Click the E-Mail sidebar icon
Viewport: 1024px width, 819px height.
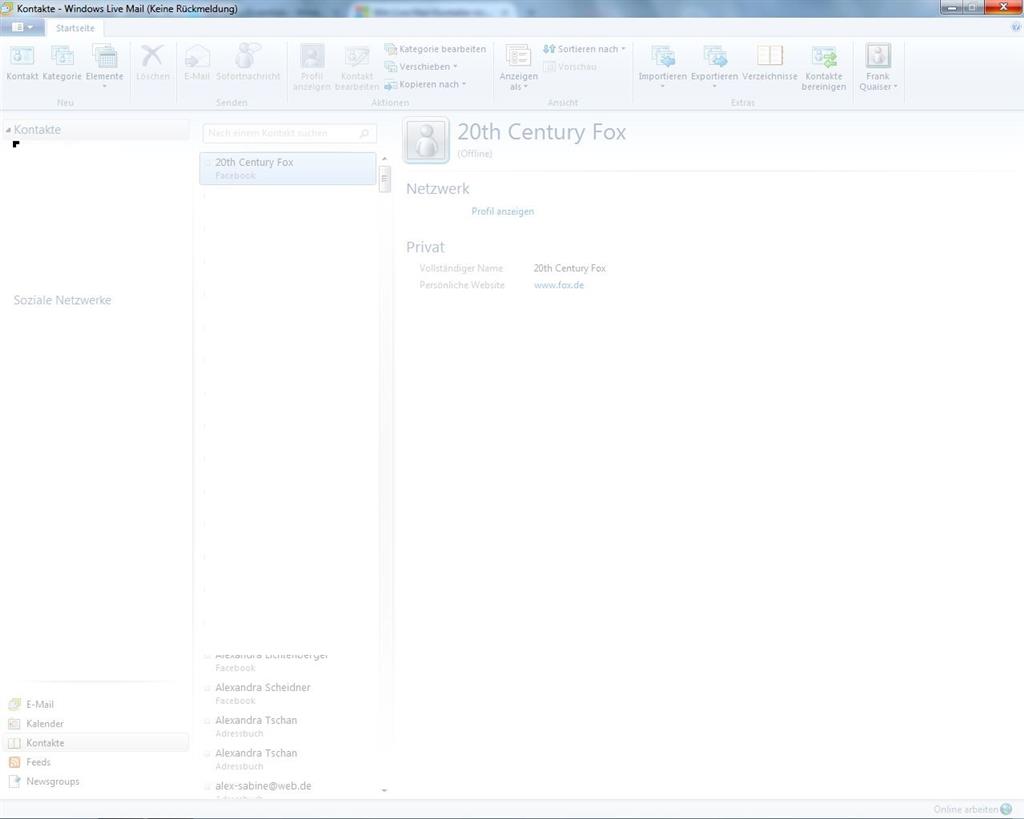14,704
